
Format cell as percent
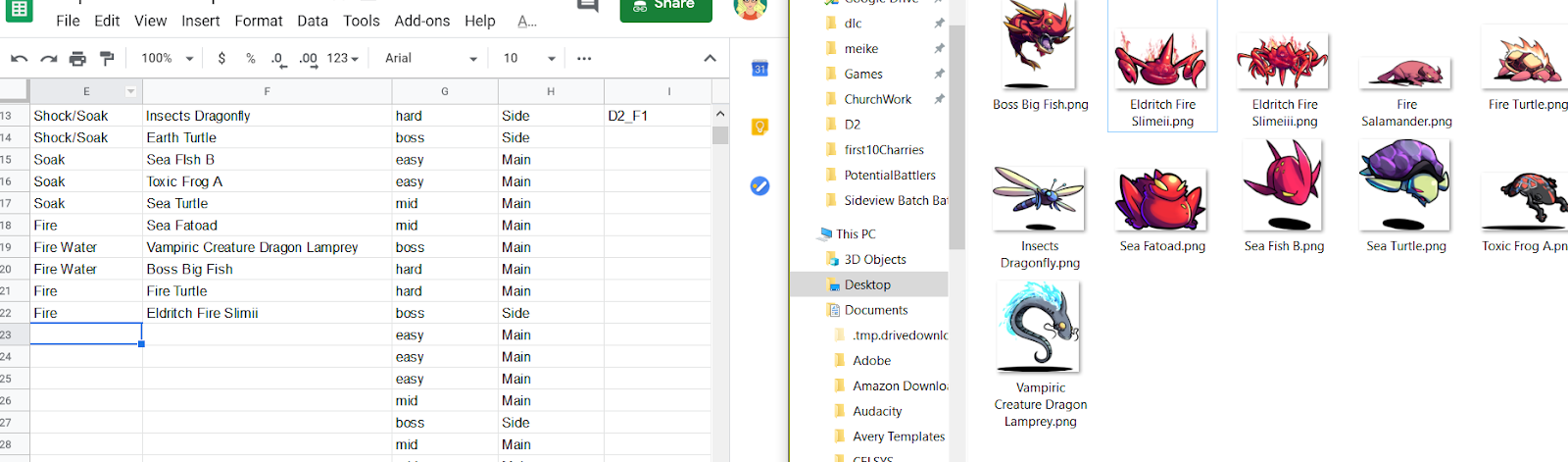[251, 59]
